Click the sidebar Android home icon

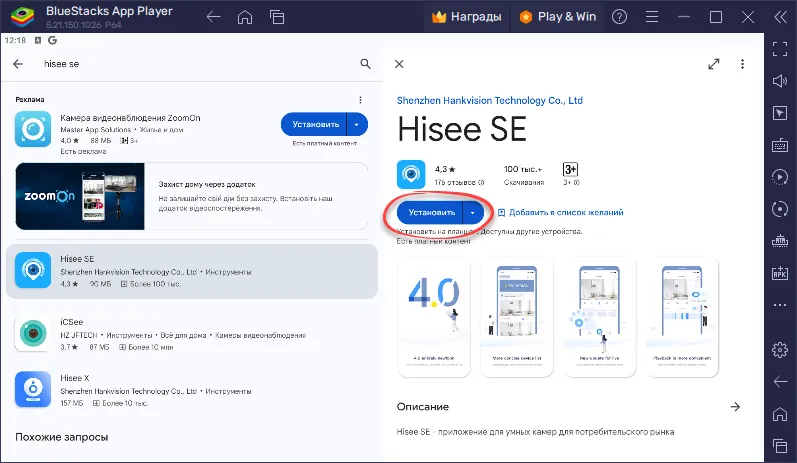pos(780,414)
